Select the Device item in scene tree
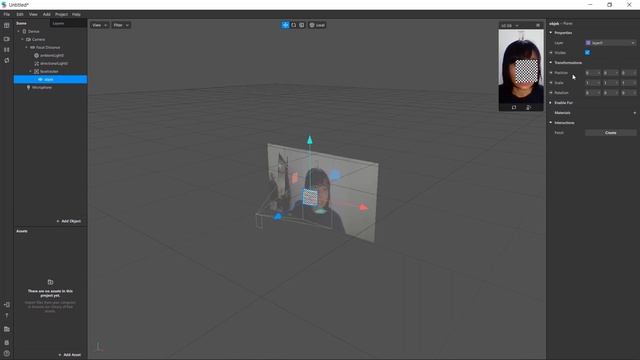 pos(34,31)
